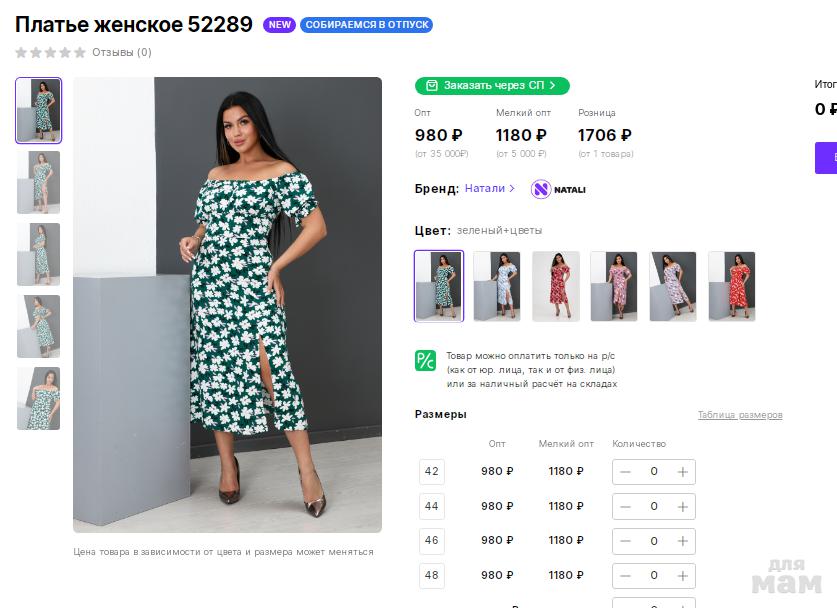Select the light blue floral color swatch
This screenshot has width=837, height=608.
point(496,286)
